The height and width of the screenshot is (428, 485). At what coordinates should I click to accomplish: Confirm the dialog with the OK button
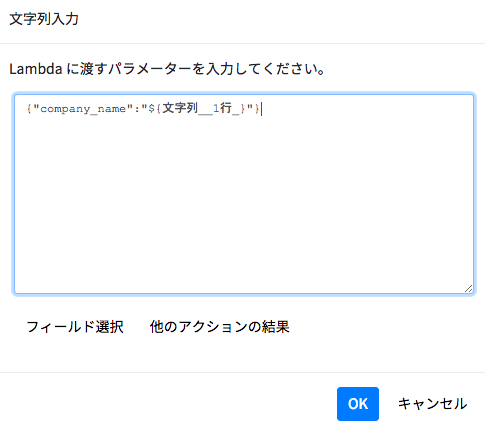pyautogui.click(x=358, y=404)
